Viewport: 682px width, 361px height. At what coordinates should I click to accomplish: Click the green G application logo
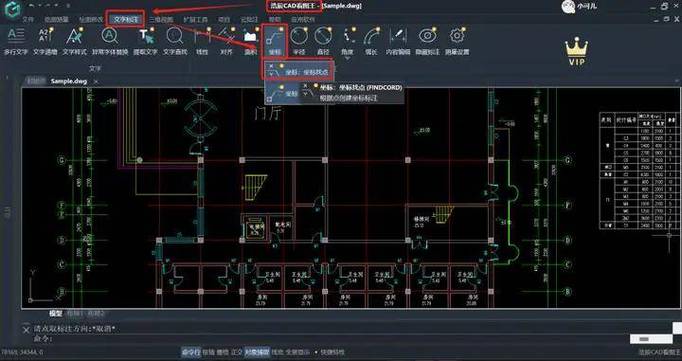click(12, 9)
